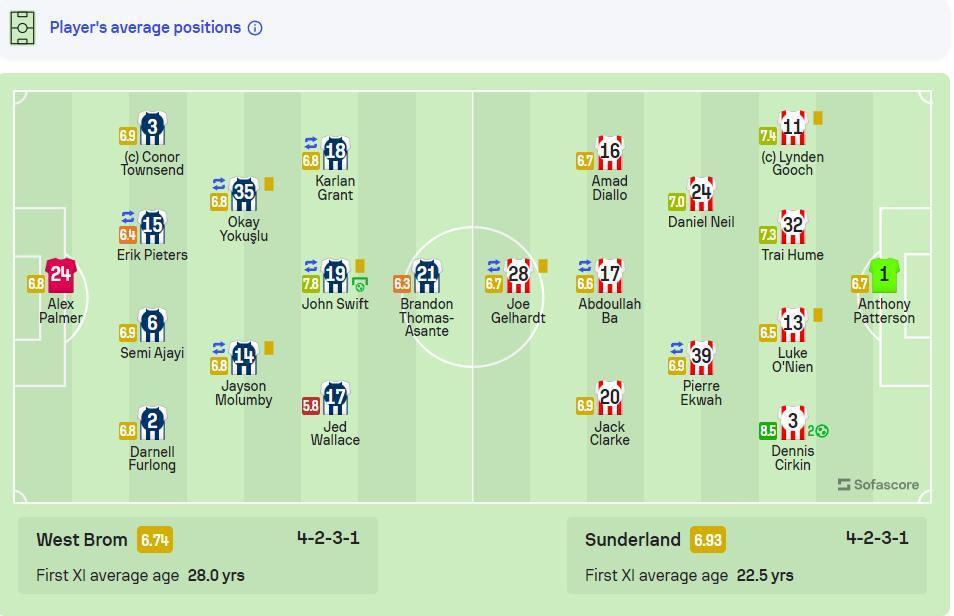Click the goal icon next to John Swift
Screen dimensions: 954x616
[x=360, y=284]
